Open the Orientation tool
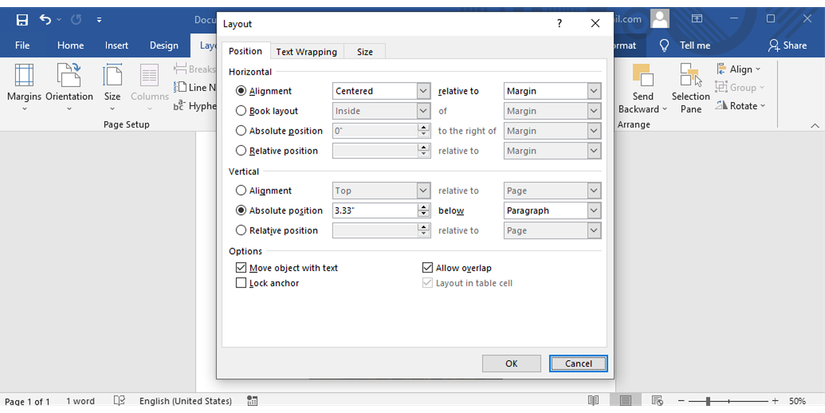The width and height of the screenshot is (825, 413). coord(69,87)
